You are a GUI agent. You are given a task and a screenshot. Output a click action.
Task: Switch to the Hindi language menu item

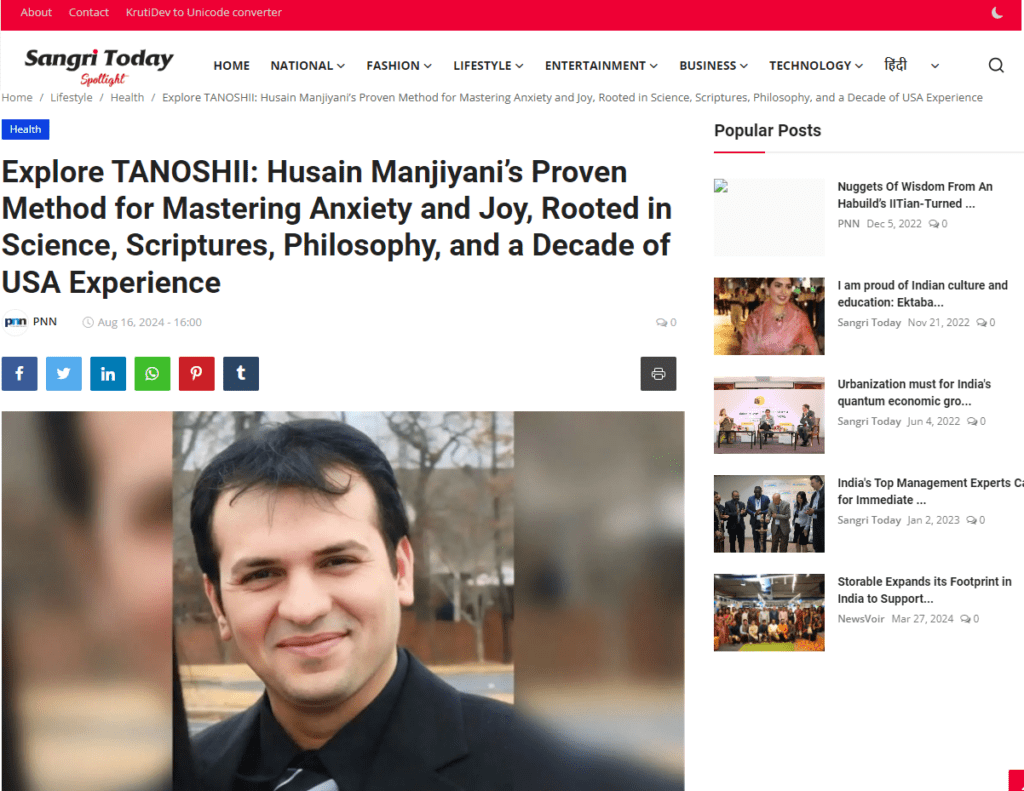(895, 65)
